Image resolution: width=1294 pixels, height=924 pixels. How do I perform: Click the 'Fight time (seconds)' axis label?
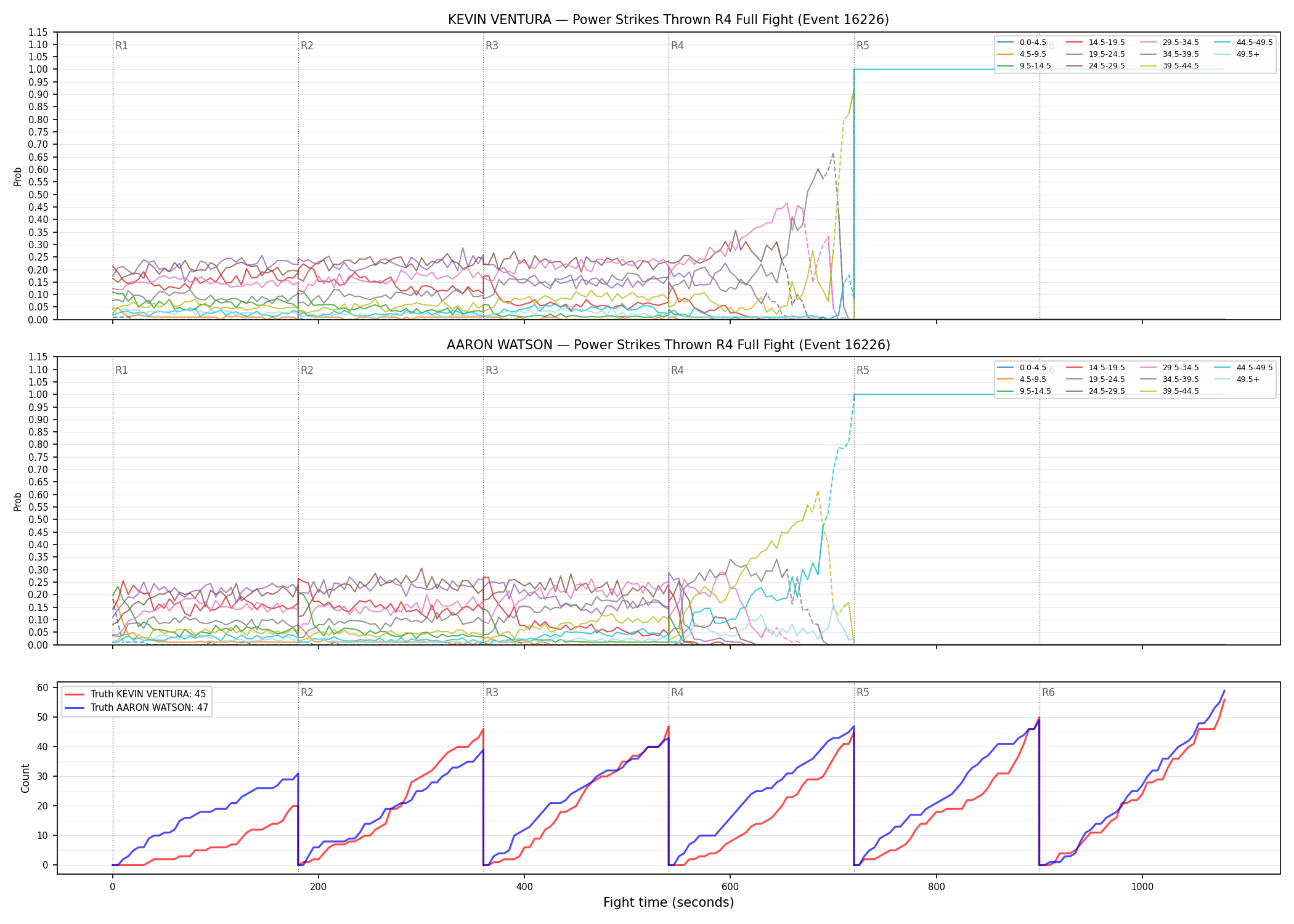tap(669, 902)
